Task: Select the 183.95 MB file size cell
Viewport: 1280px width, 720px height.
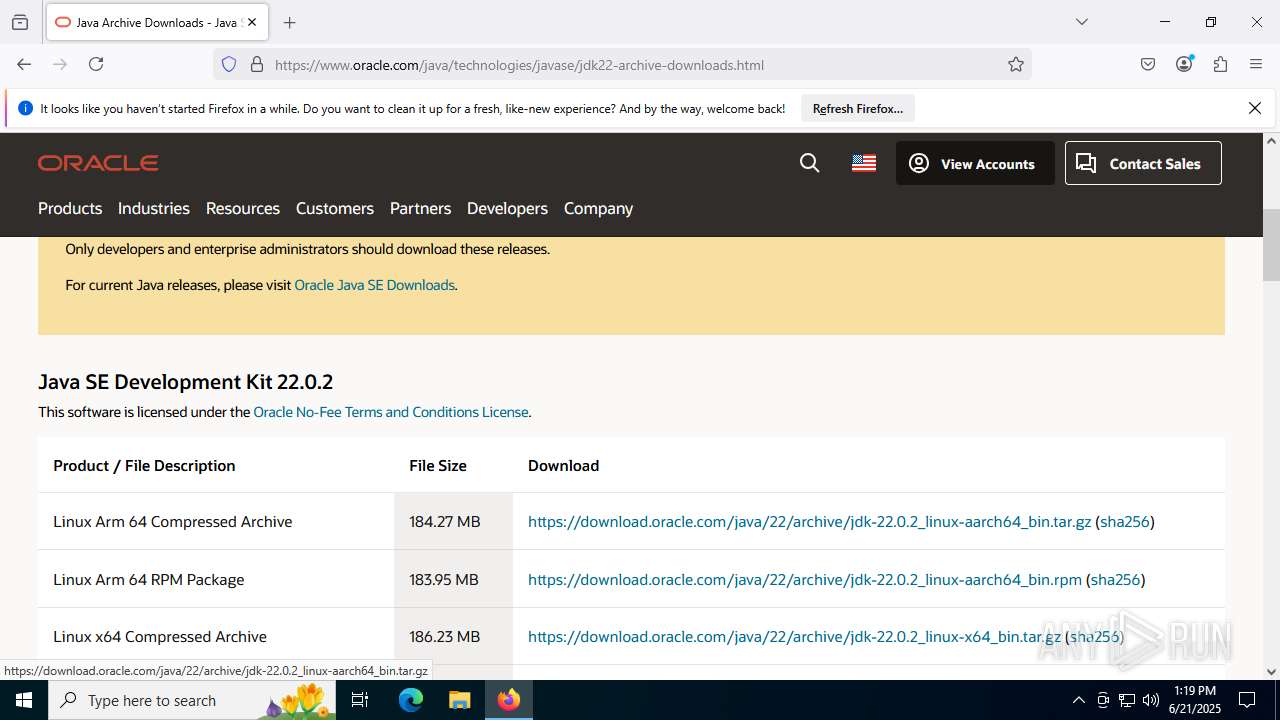Action: click(453, 580)
